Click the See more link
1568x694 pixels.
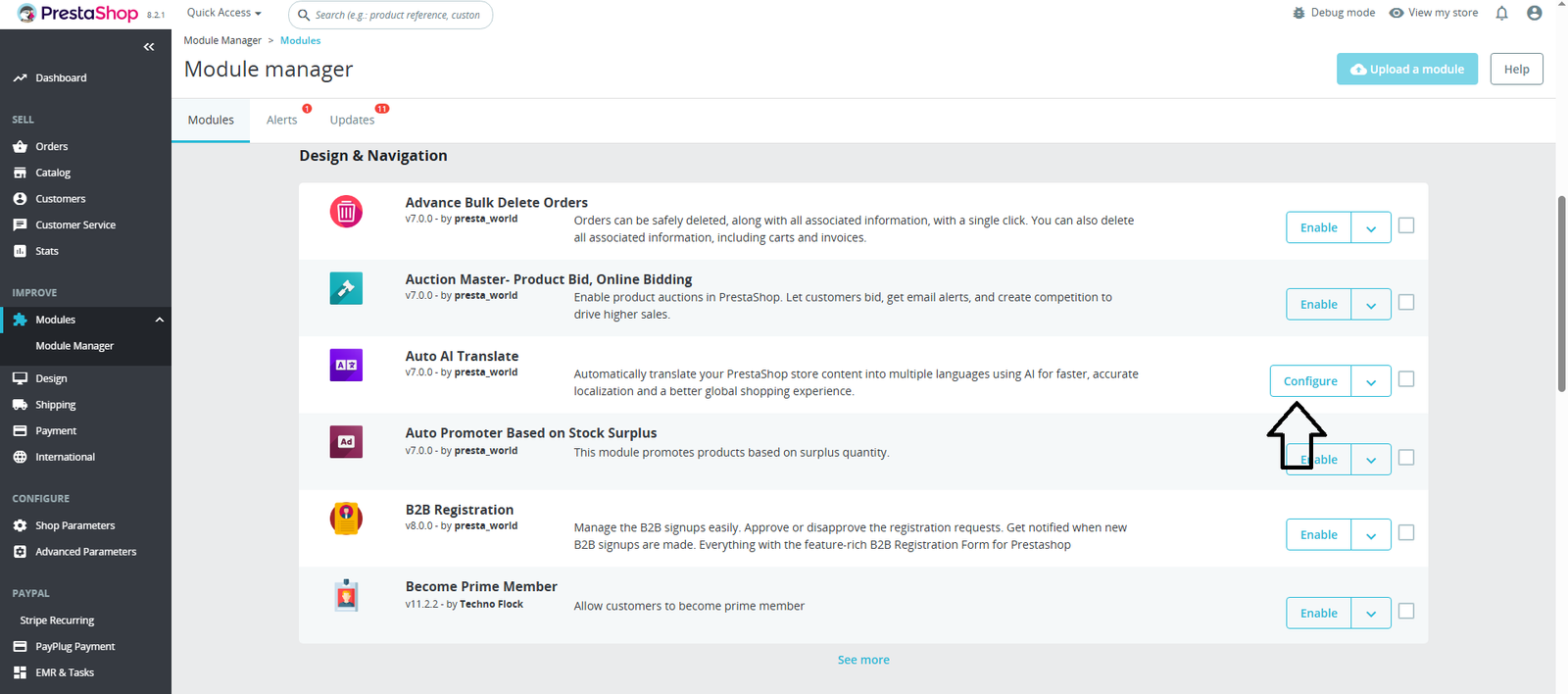pyautogui.click(x=863, y=660)
